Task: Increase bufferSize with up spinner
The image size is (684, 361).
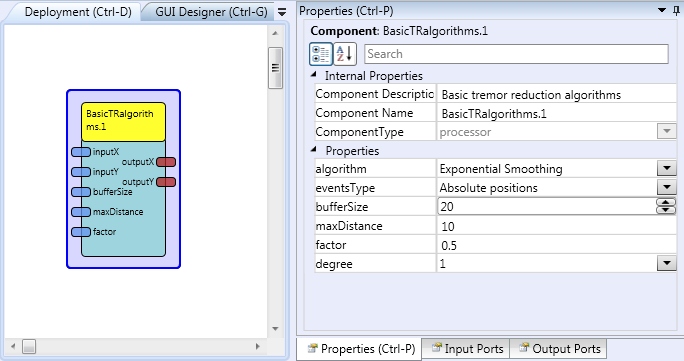Action: click(666, 202)
